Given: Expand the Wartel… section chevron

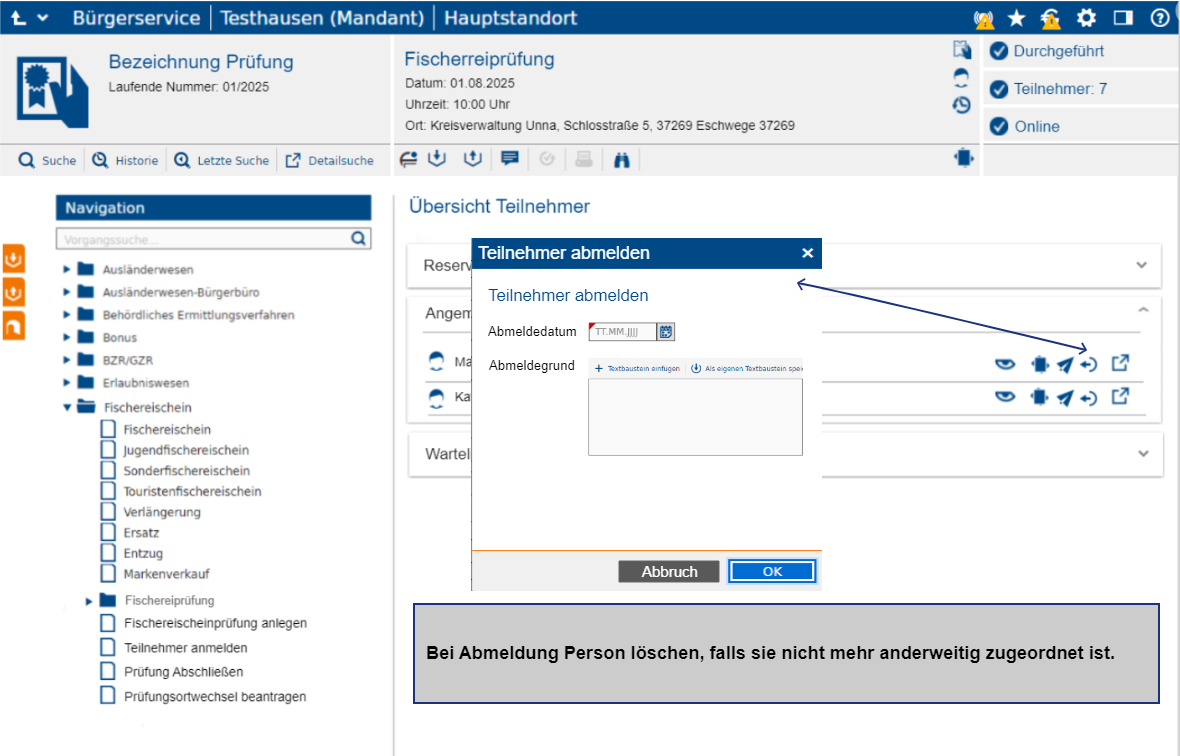Looking at the screenshot, I should click(x=1142, y=453).
